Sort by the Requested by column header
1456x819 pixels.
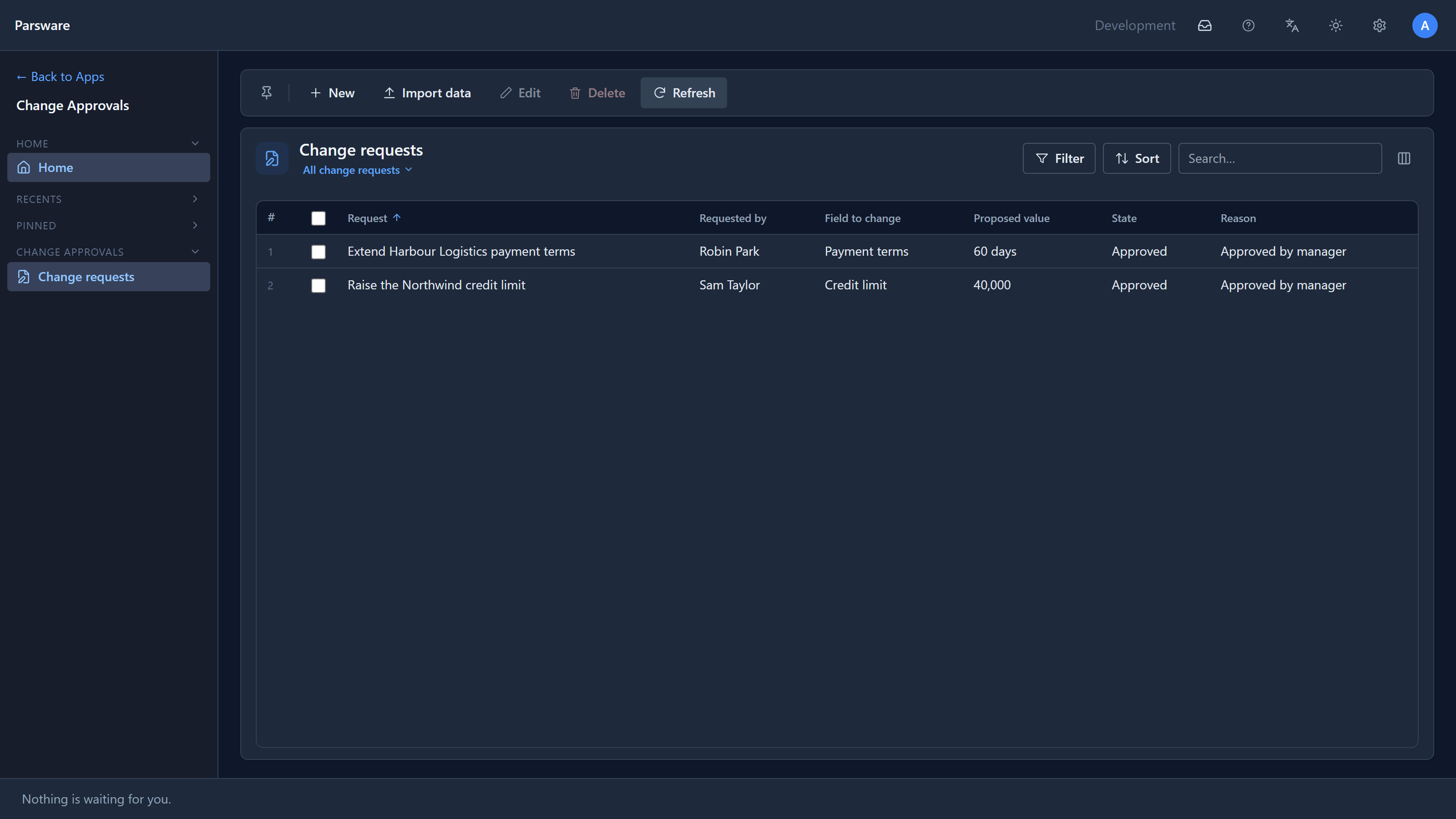(733, 218)
